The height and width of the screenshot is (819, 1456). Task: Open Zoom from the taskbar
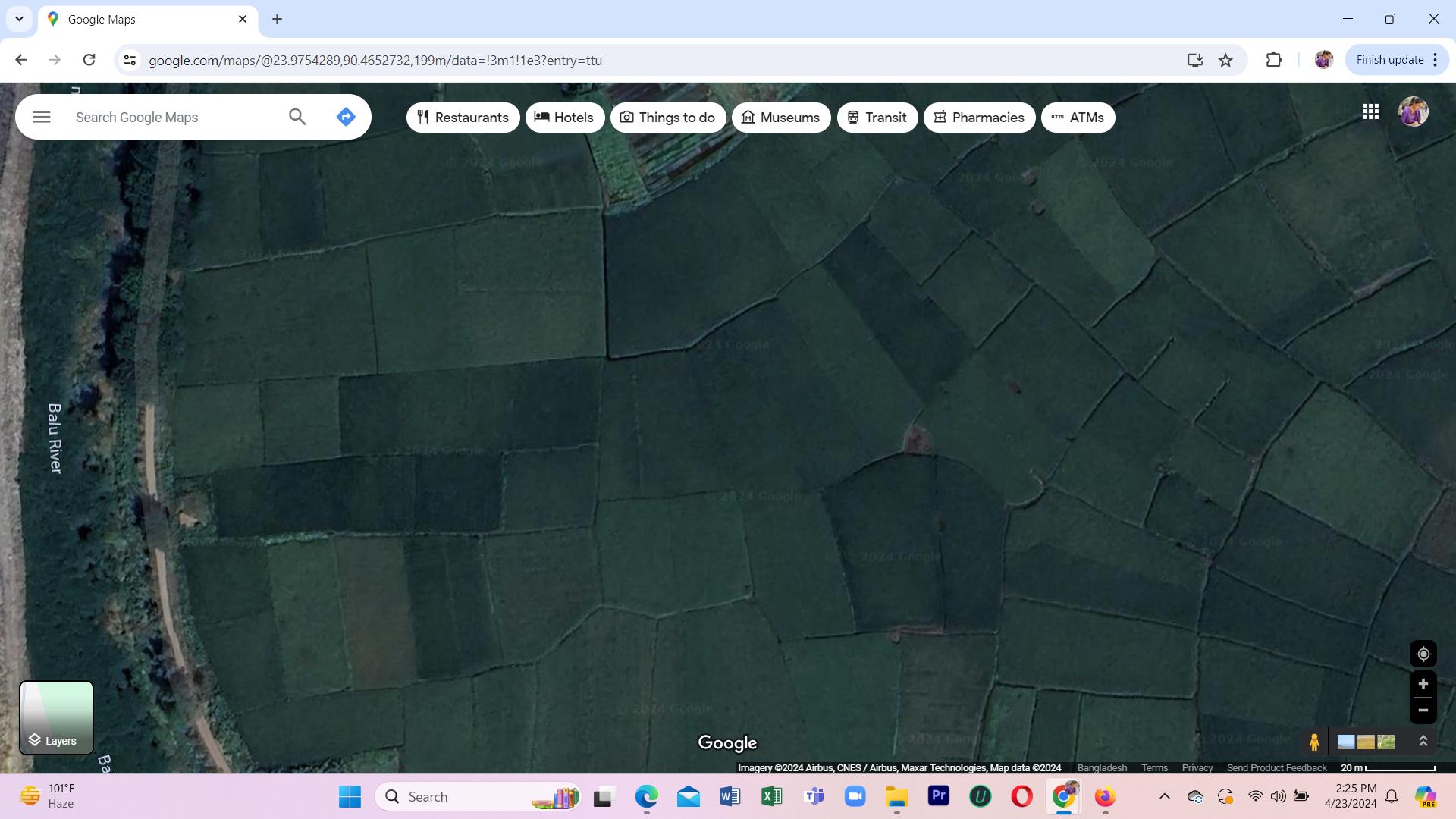pyautogui.click(x=855, y=796)
